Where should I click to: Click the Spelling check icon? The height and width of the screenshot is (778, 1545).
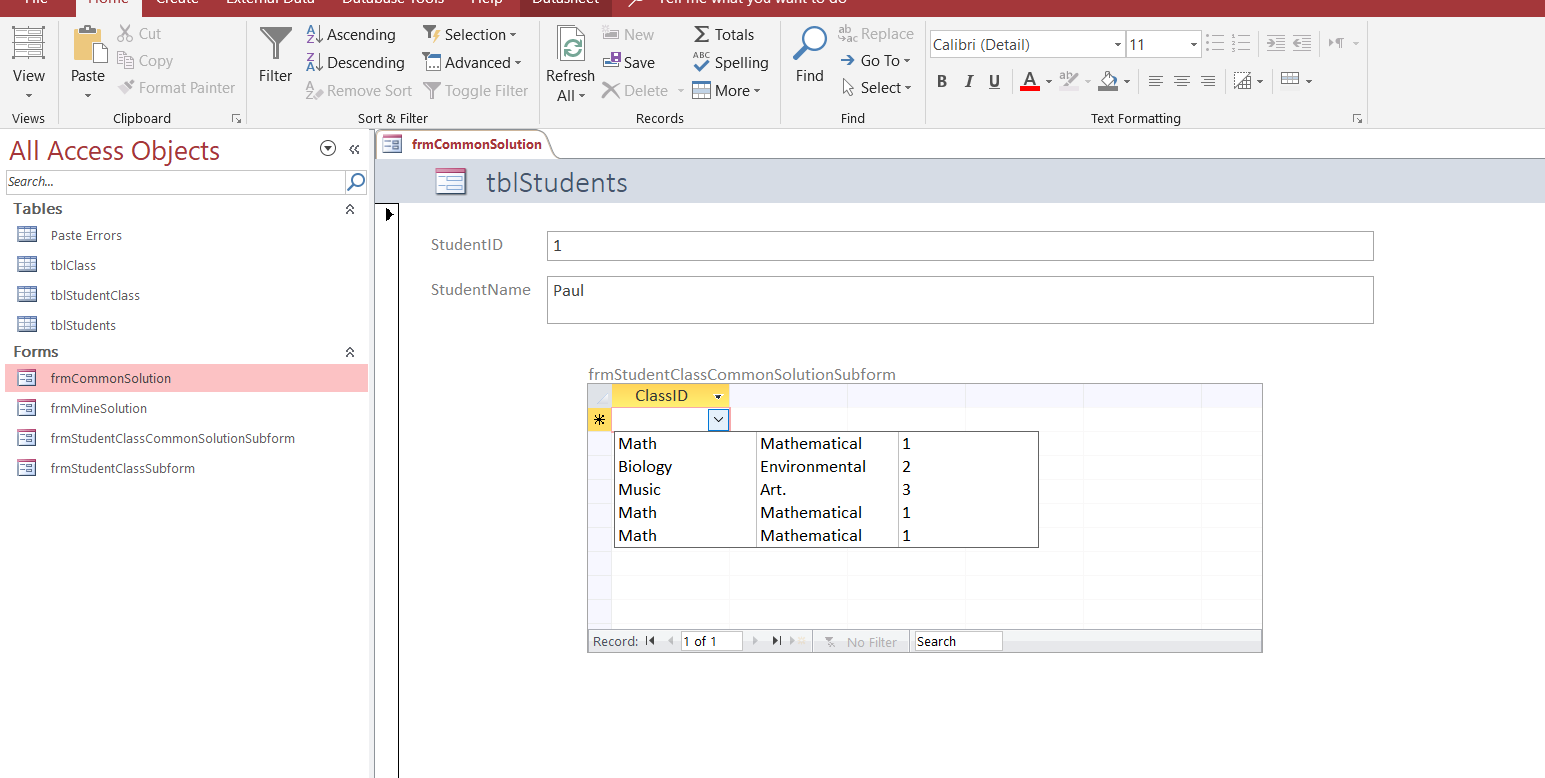(x=702, y=62)
